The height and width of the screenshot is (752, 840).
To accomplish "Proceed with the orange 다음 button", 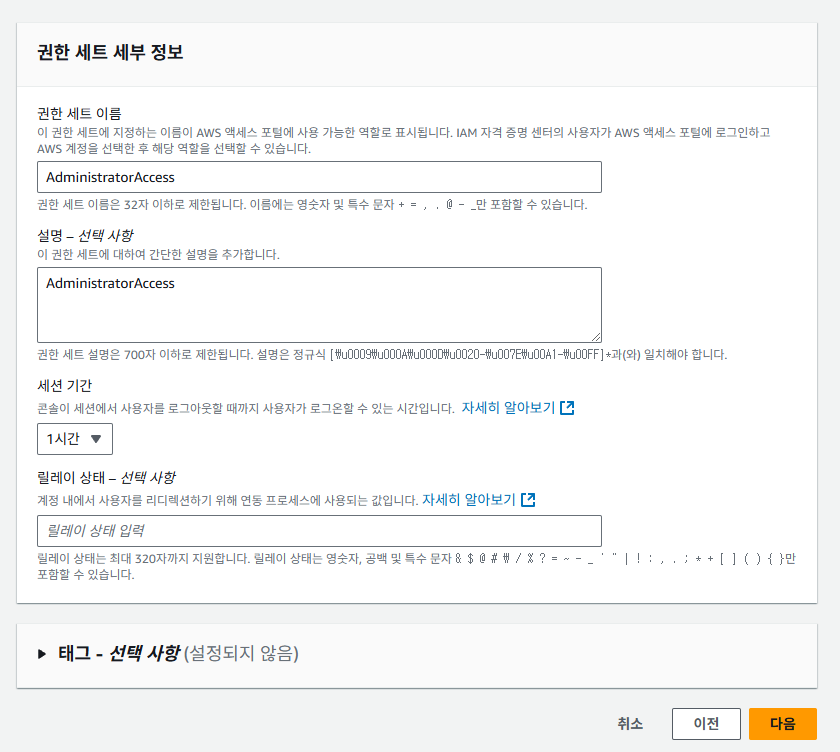I will tap(783, 724).
